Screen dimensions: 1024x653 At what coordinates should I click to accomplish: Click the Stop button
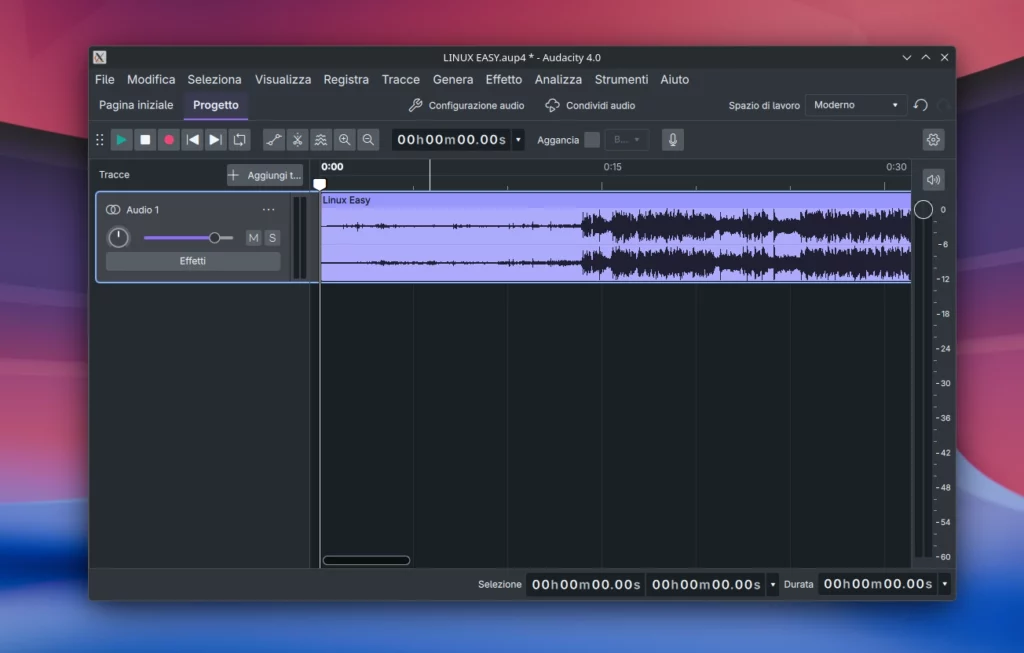coord(145,140)
